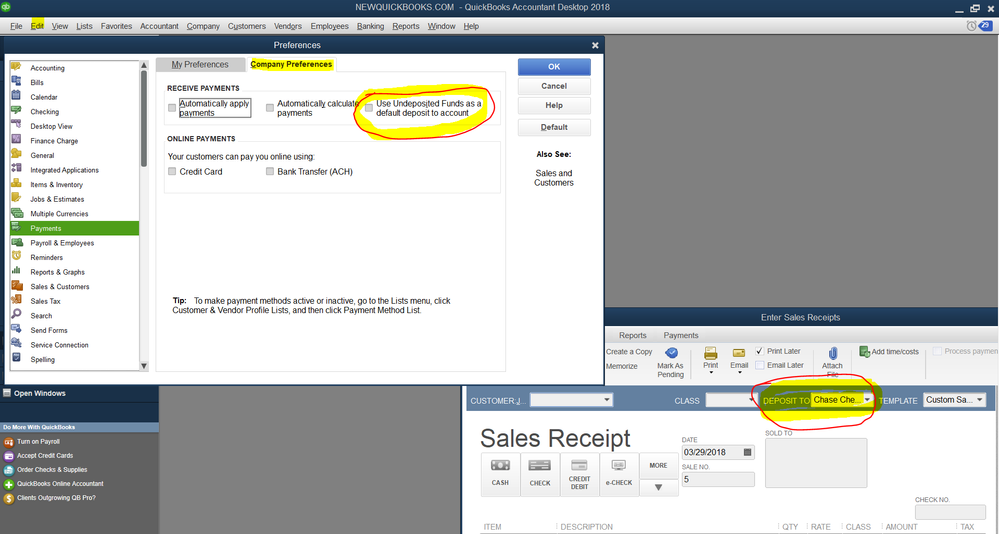Select the CHECK payment method

[540, 474]
